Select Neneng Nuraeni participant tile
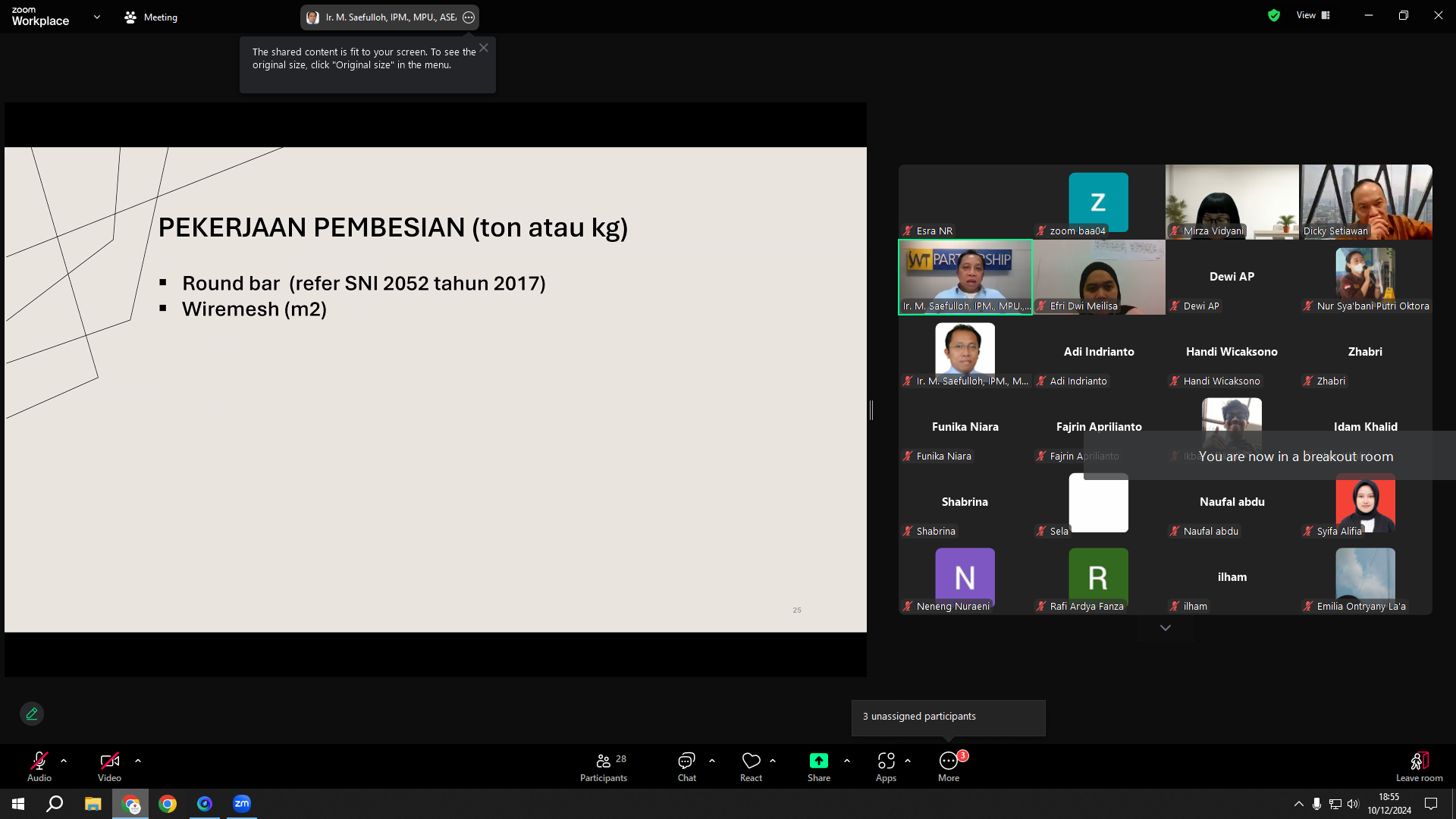The image size is (1456, 819). (965, 577)
